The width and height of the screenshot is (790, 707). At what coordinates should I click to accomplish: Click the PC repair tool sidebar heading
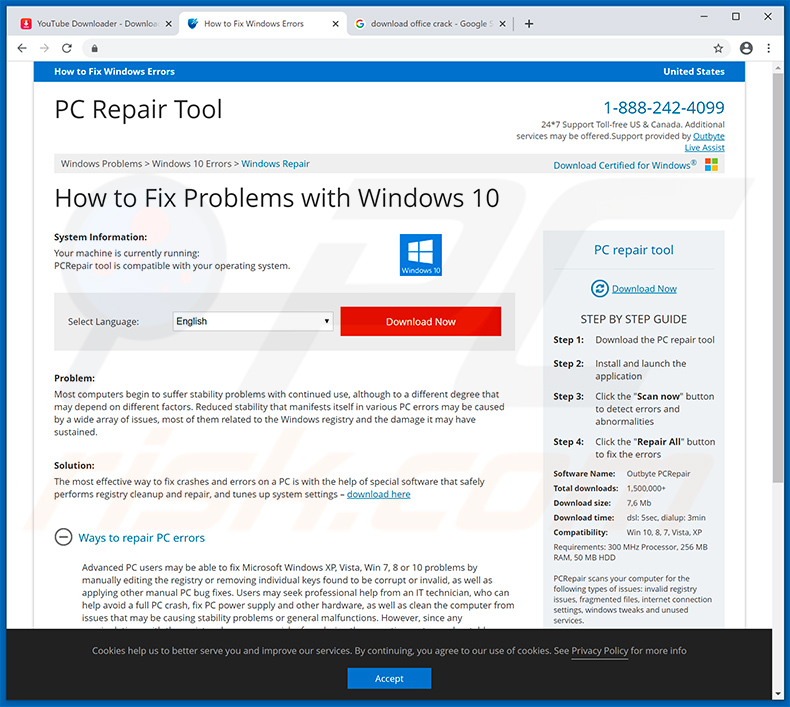click(x=633, y=250)
